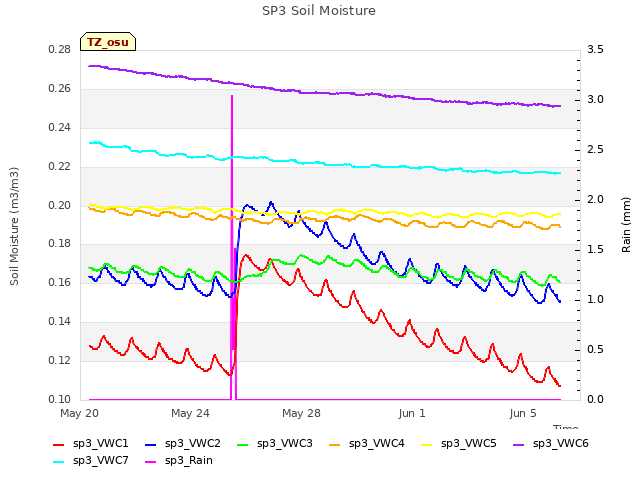Click the 0.16 left axis value
Viewport: 640px width, 480px height.
[x=60, y=282]
